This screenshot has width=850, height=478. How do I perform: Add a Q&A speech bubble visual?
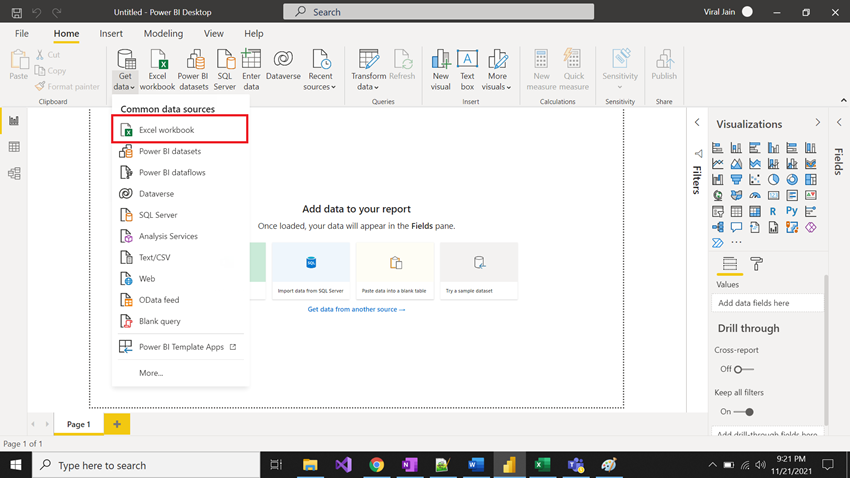736,227
